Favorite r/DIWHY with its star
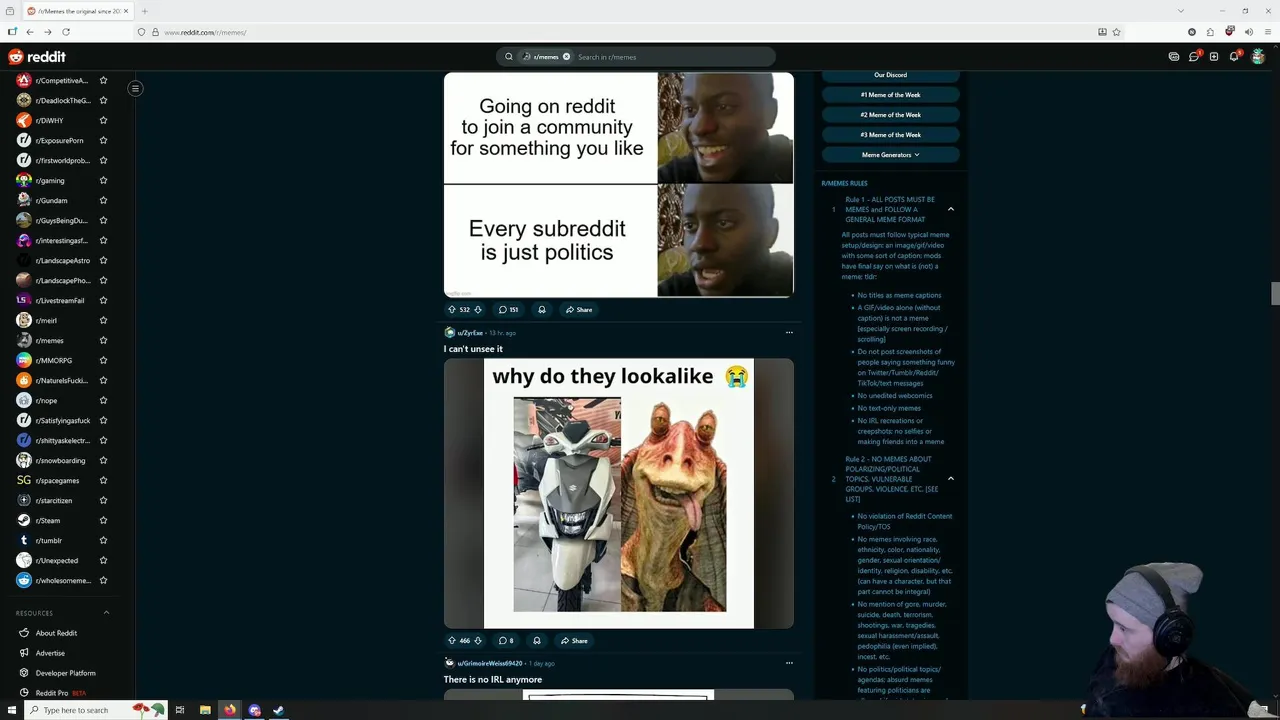 (x=103, y=121)
